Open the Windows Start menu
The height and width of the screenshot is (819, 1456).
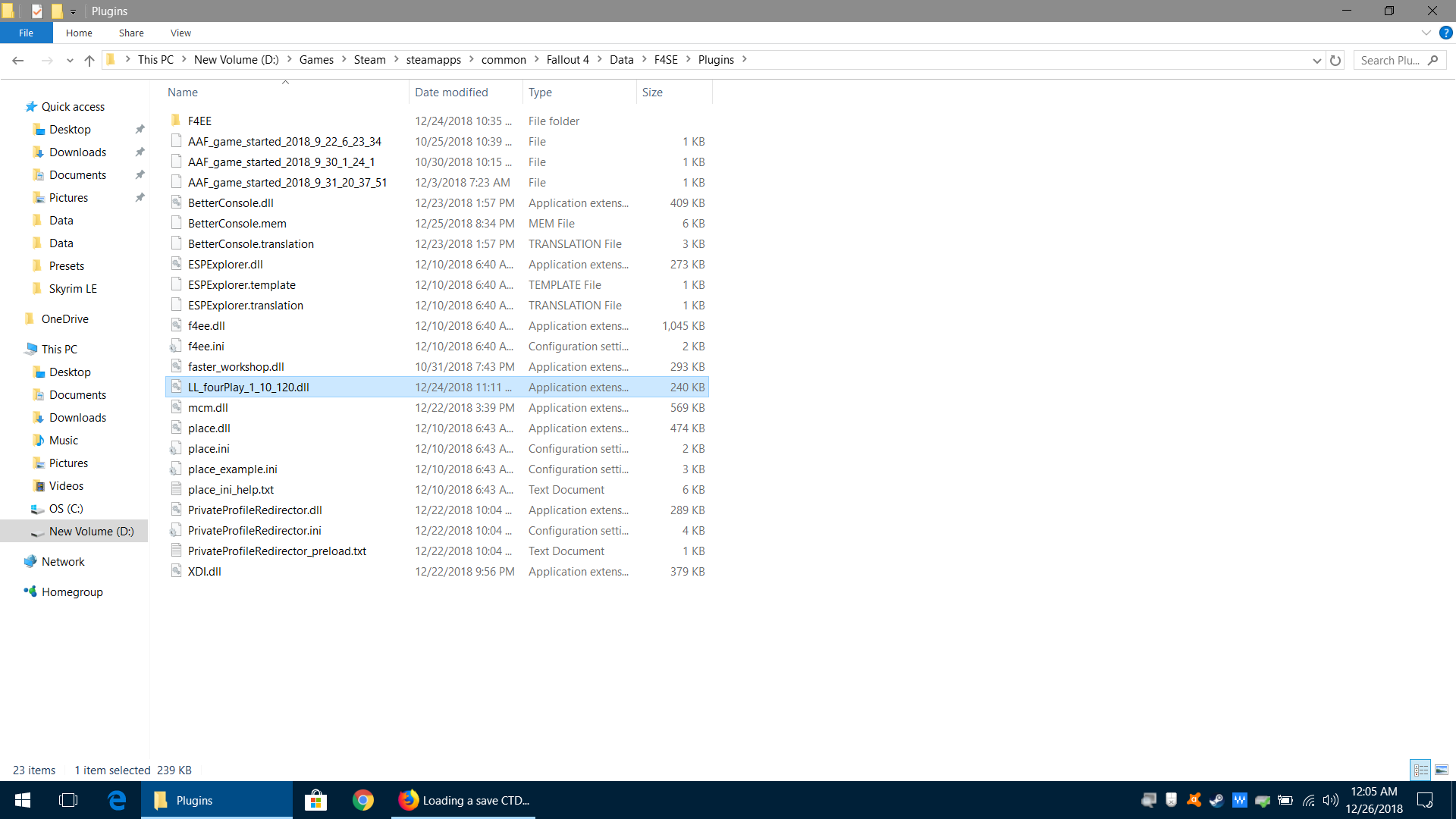pyautogui.click(x=23, y=800)
